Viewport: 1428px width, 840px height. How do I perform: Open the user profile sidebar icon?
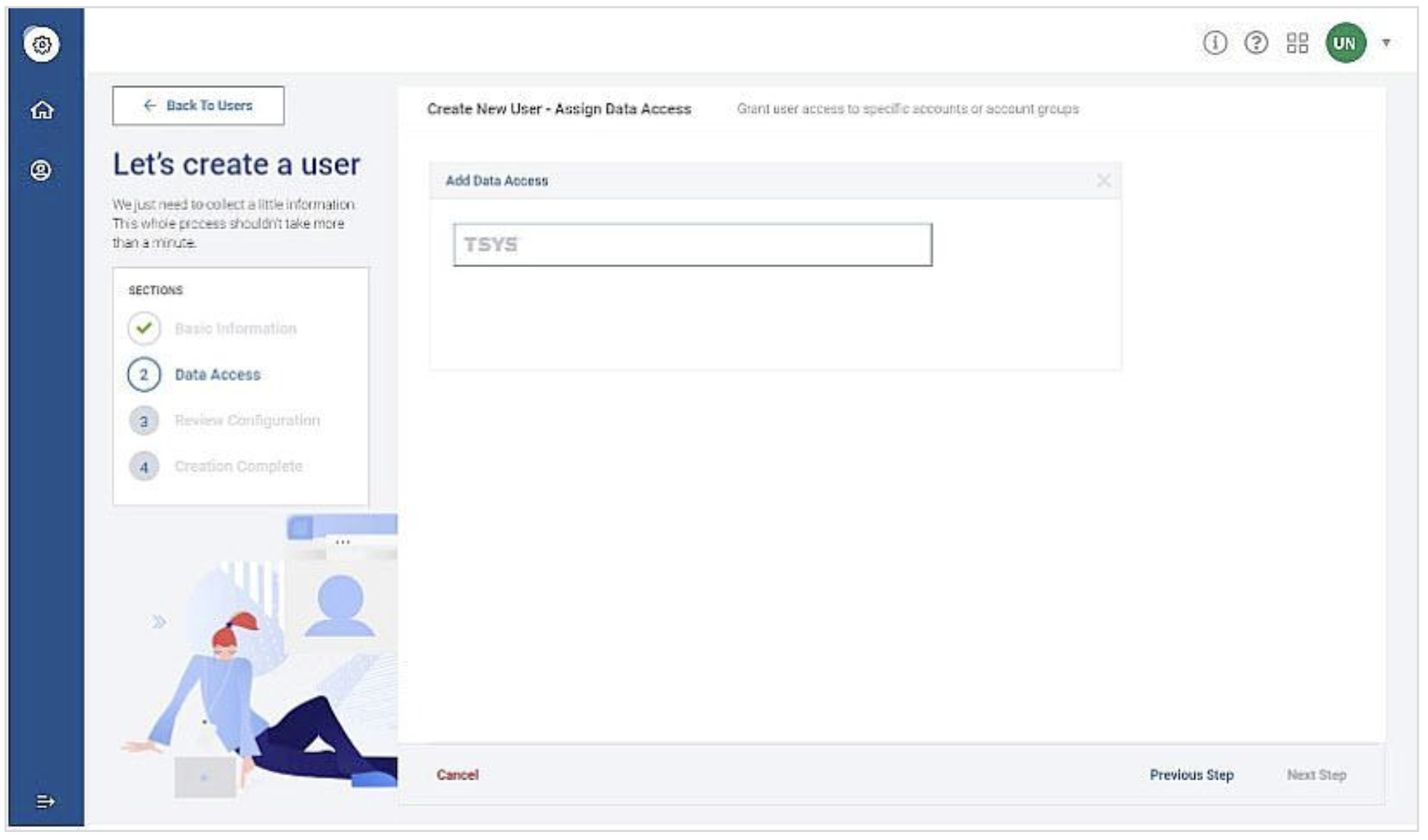click(x=41, y=170)
